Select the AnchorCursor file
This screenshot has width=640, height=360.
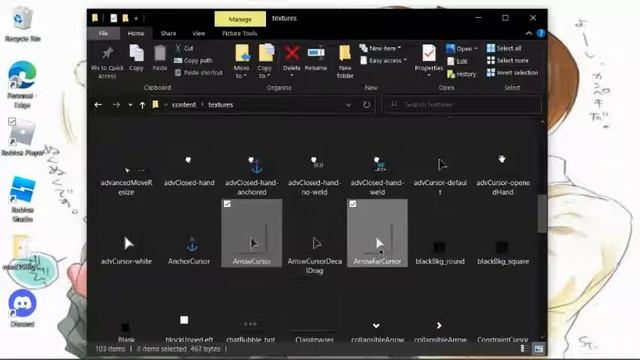189,249
